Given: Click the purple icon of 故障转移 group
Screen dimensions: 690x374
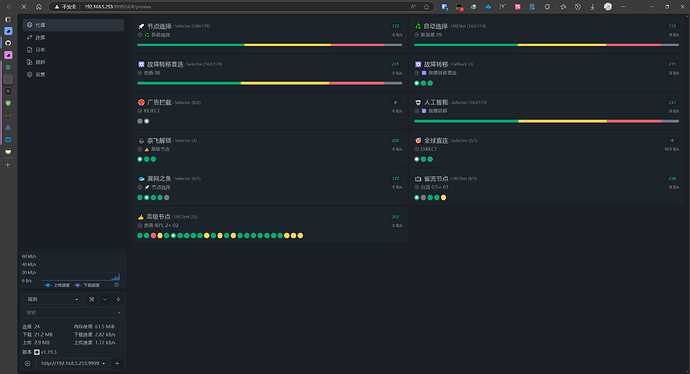Looking at the screenshot, I should click(x=418, y=64).
